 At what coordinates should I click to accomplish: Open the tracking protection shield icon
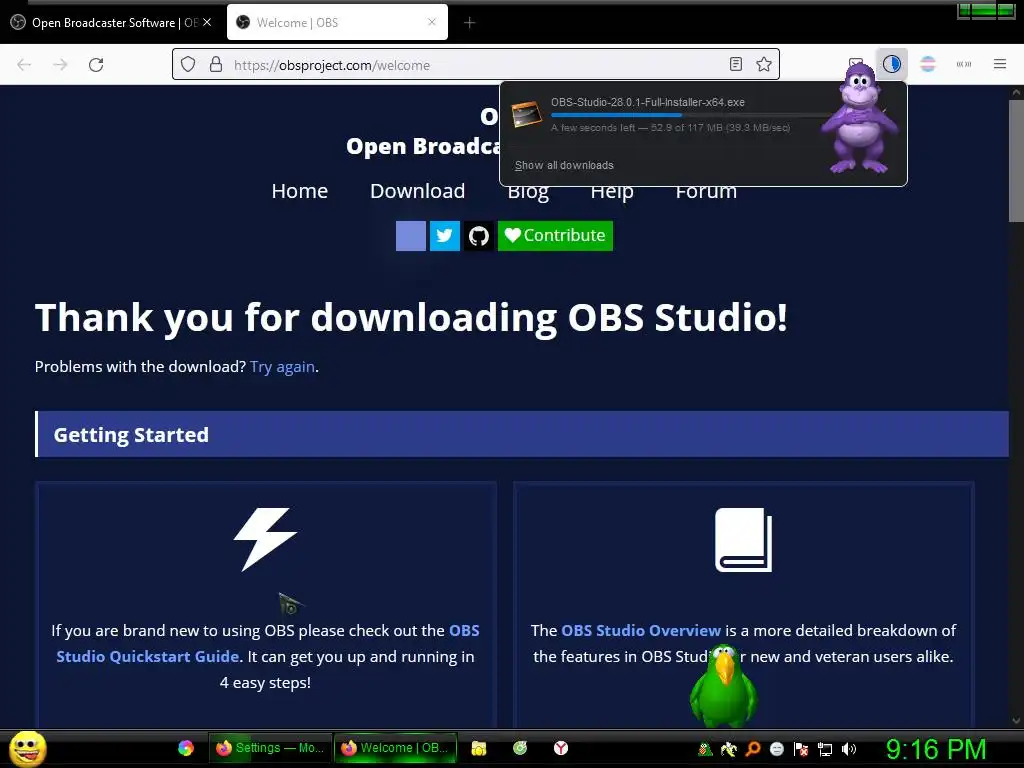[188, 65]
